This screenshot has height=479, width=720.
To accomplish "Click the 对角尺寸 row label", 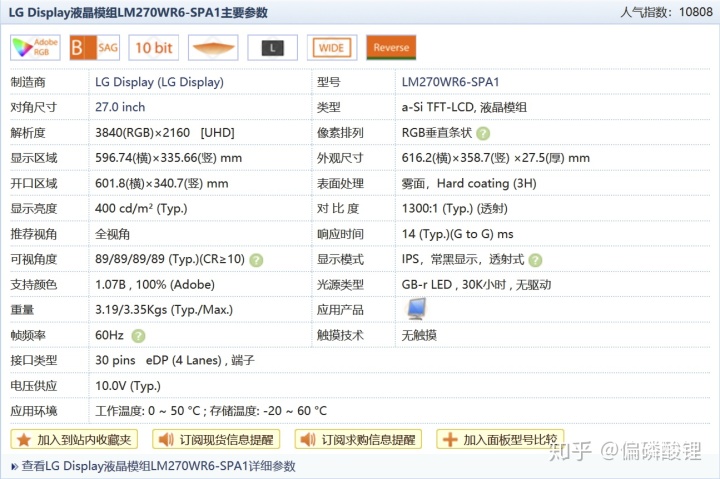I will [x=34, y=107].
